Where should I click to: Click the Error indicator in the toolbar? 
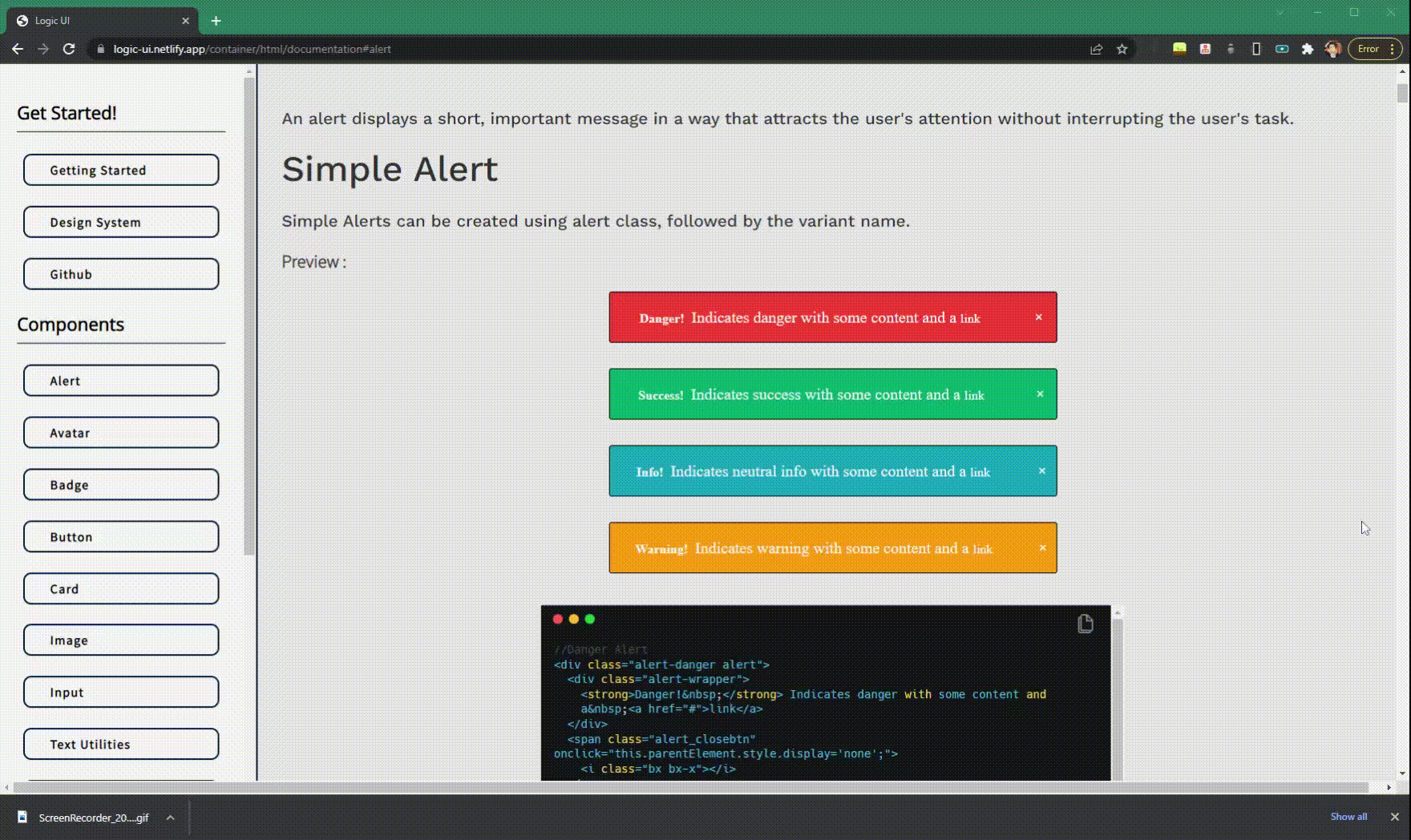tap(1369, 49)
